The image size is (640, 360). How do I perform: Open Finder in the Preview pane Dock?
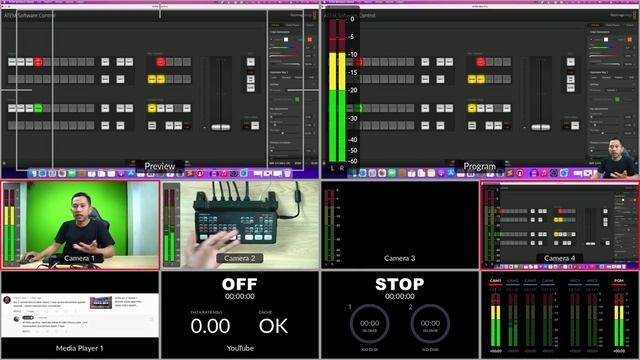coord(33,173)
